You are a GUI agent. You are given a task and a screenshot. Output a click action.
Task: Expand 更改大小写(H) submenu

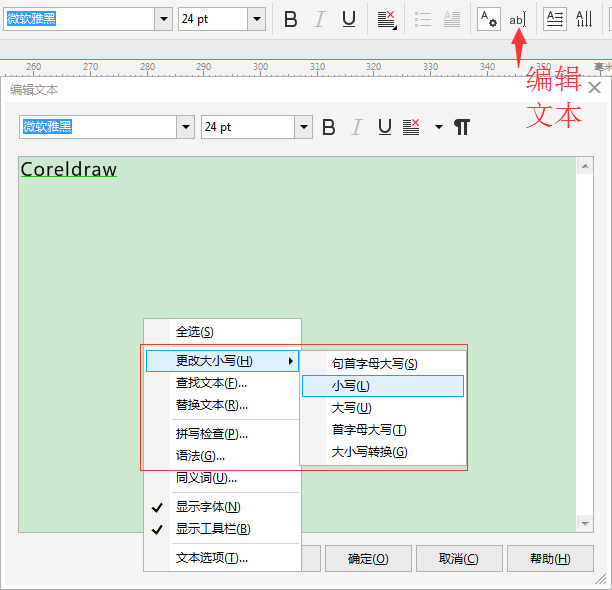click(222, 361)
